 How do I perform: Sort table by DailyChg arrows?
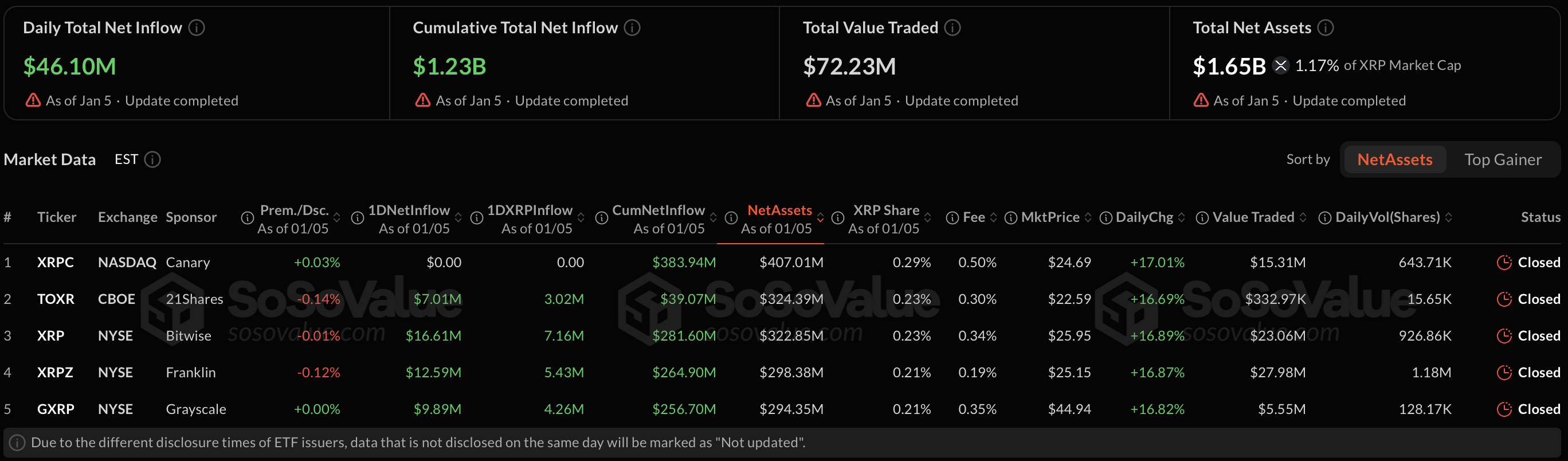point(1182,217)
